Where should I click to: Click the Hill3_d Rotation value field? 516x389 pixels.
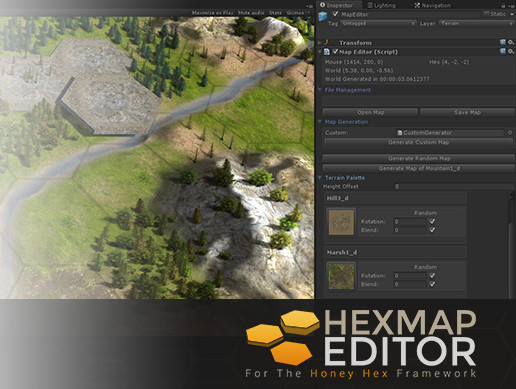click(410, 221)
